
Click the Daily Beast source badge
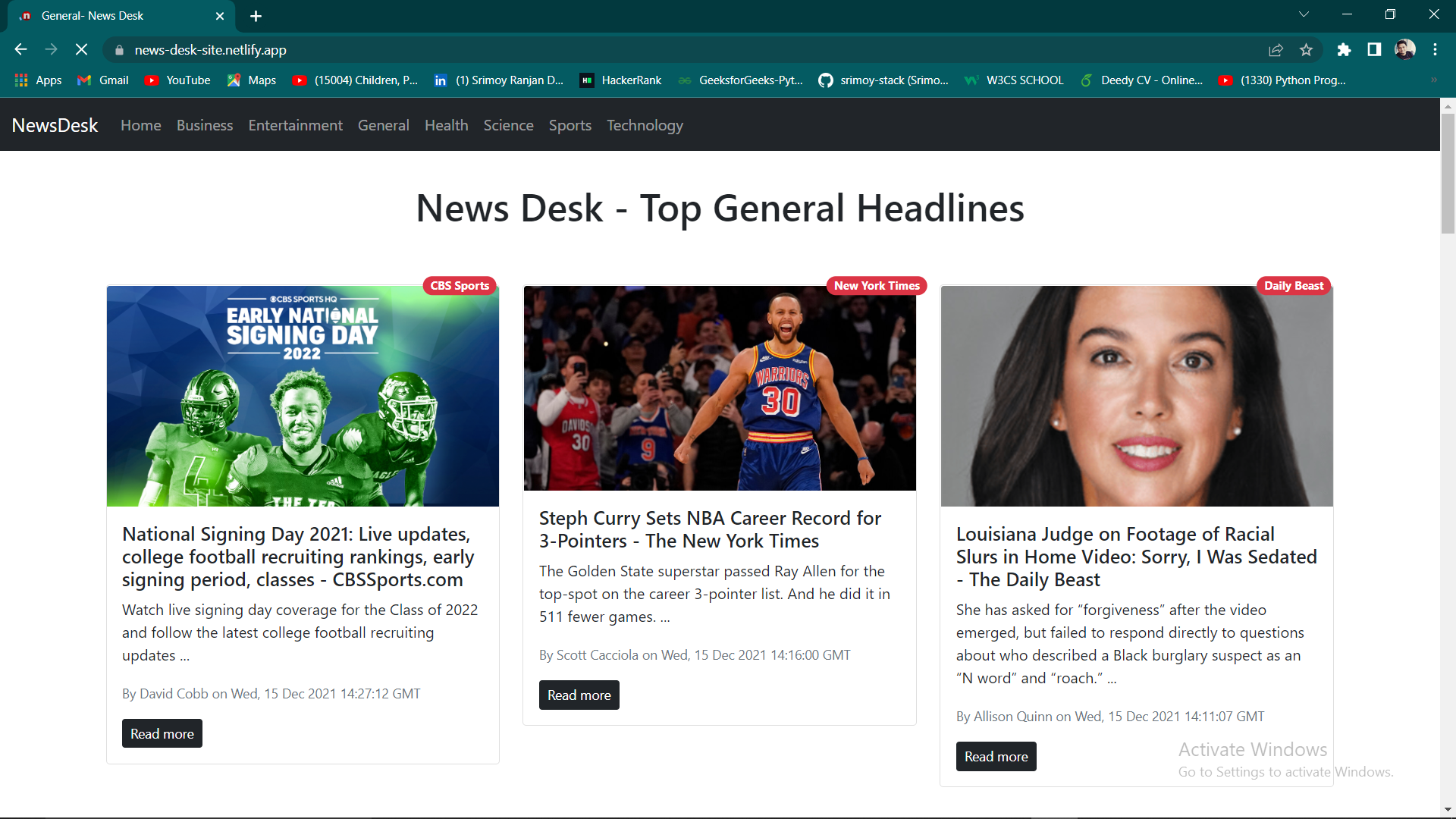click(1294, 286)
